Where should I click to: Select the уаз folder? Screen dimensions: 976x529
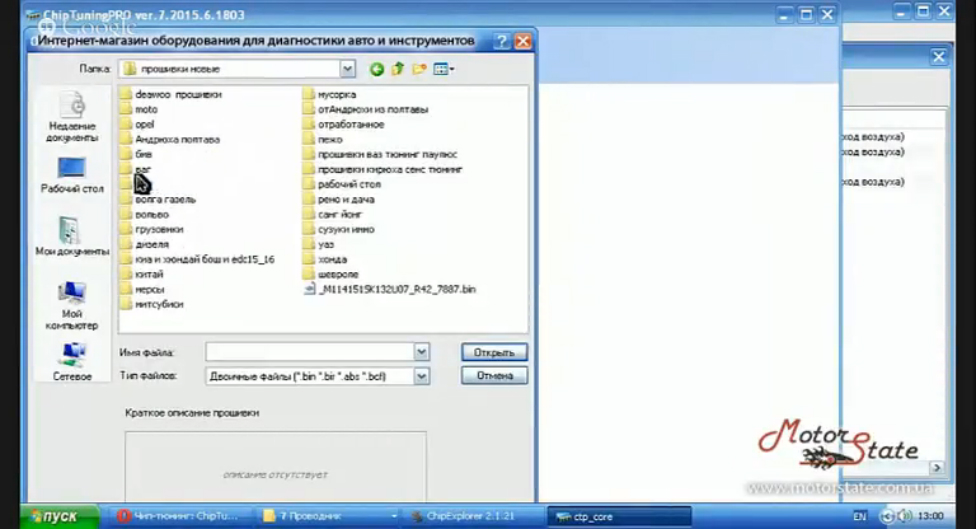(319, 244)
